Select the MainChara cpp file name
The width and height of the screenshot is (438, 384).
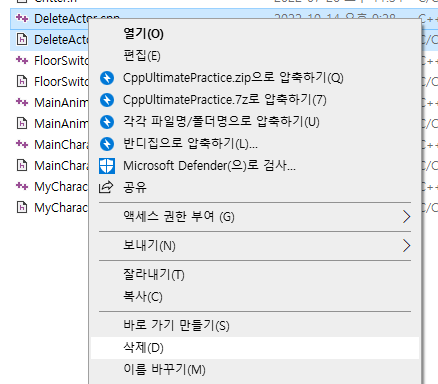pos(61,145)
